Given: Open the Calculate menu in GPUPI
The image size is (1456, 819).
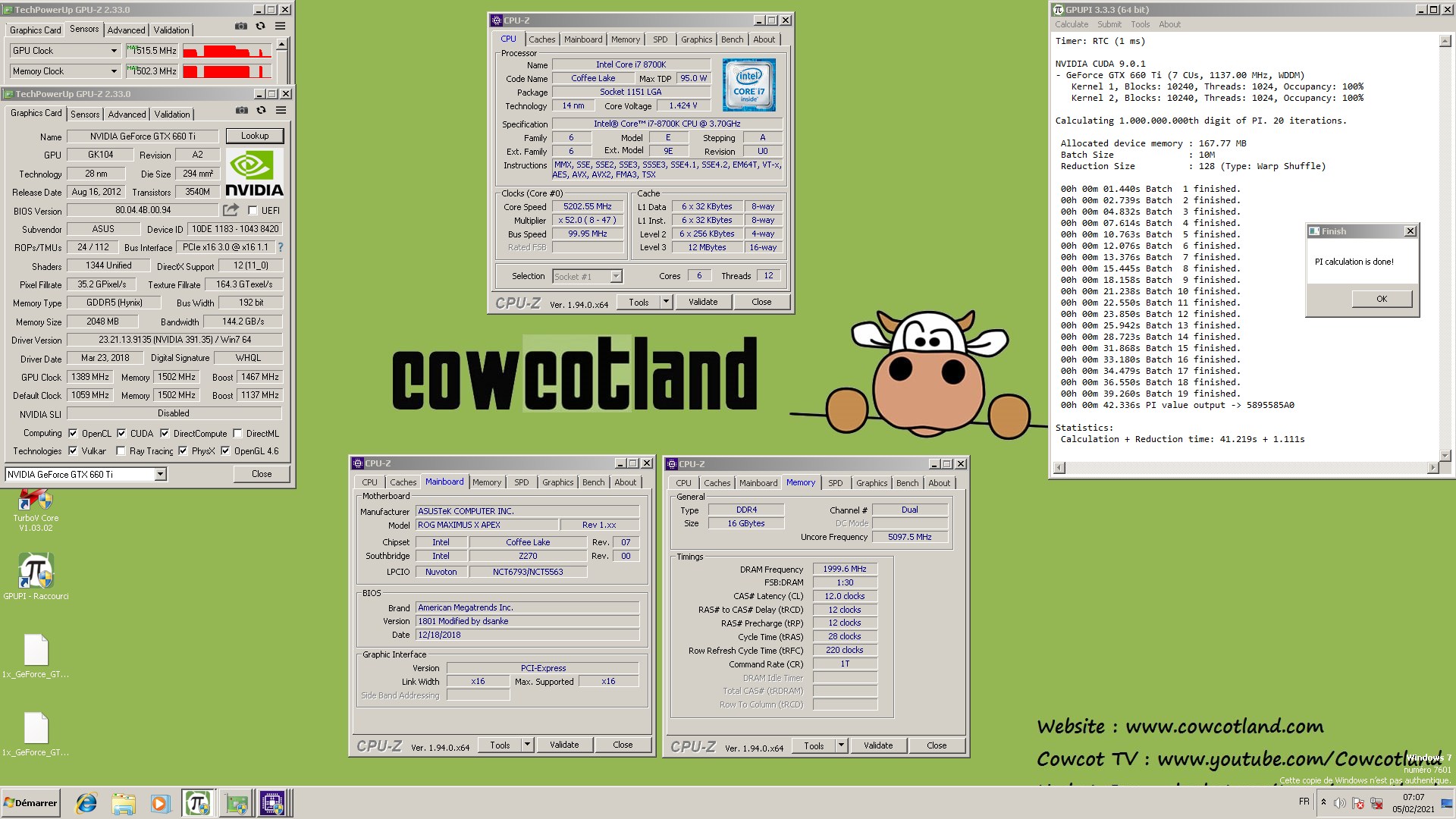Looking at the screenshot, I should click(x=1072, y=24).
